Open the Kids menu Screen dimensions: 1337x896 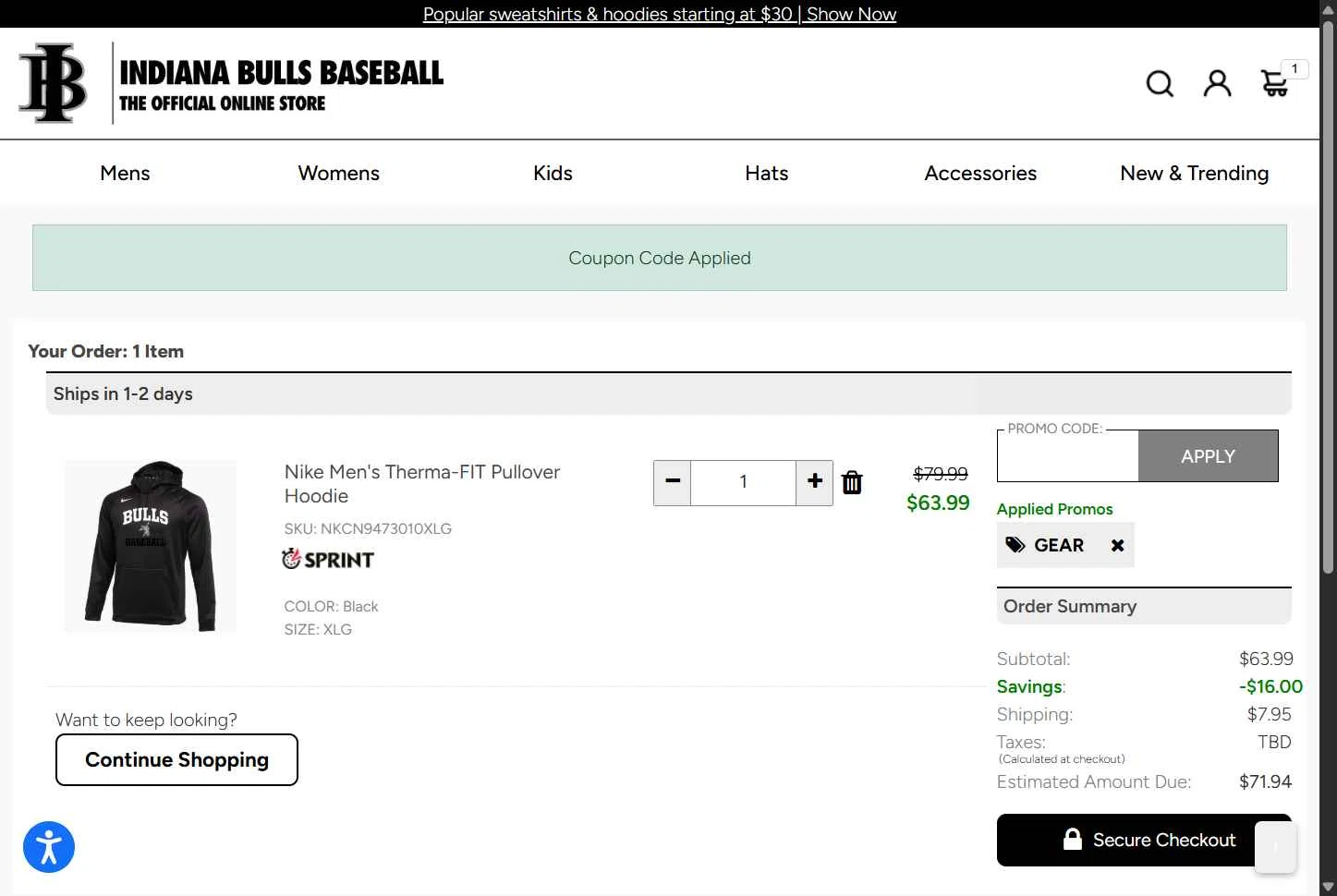pyautogui.click(x=553, y=173)
